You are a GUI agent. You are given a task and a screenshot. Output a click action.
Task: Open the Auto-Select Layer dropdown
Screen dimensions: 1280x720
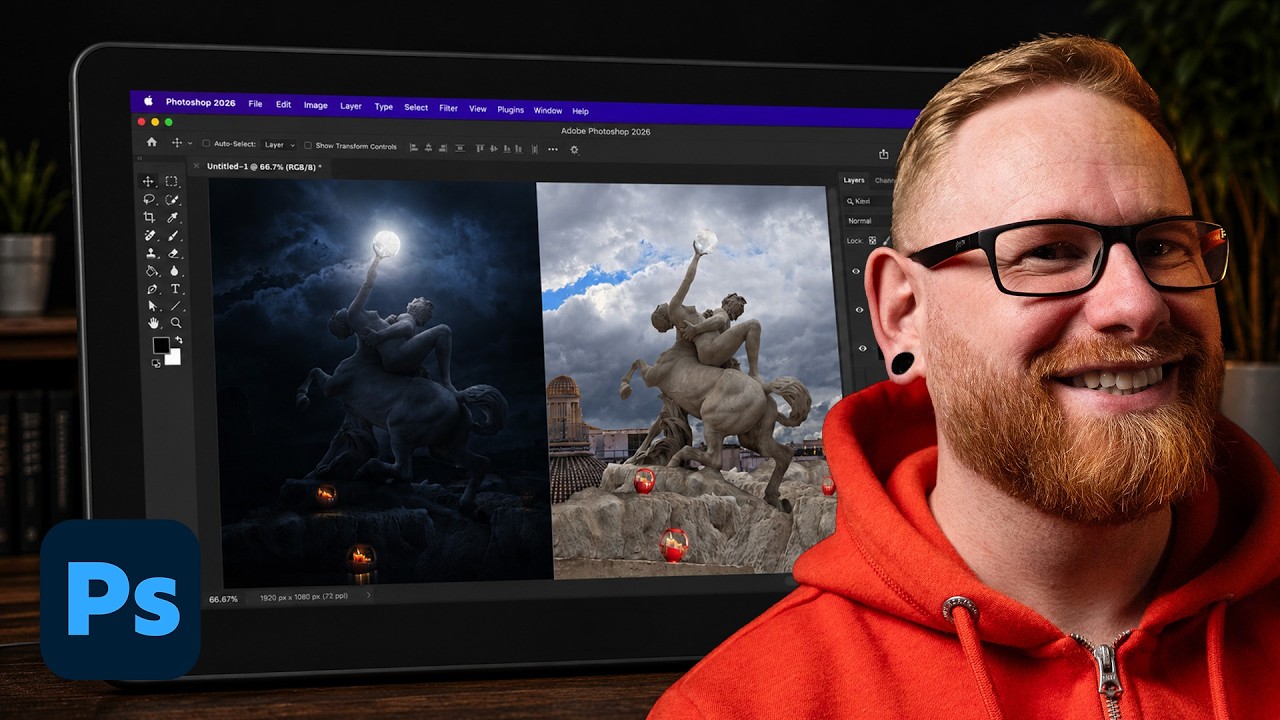(279, 145)
